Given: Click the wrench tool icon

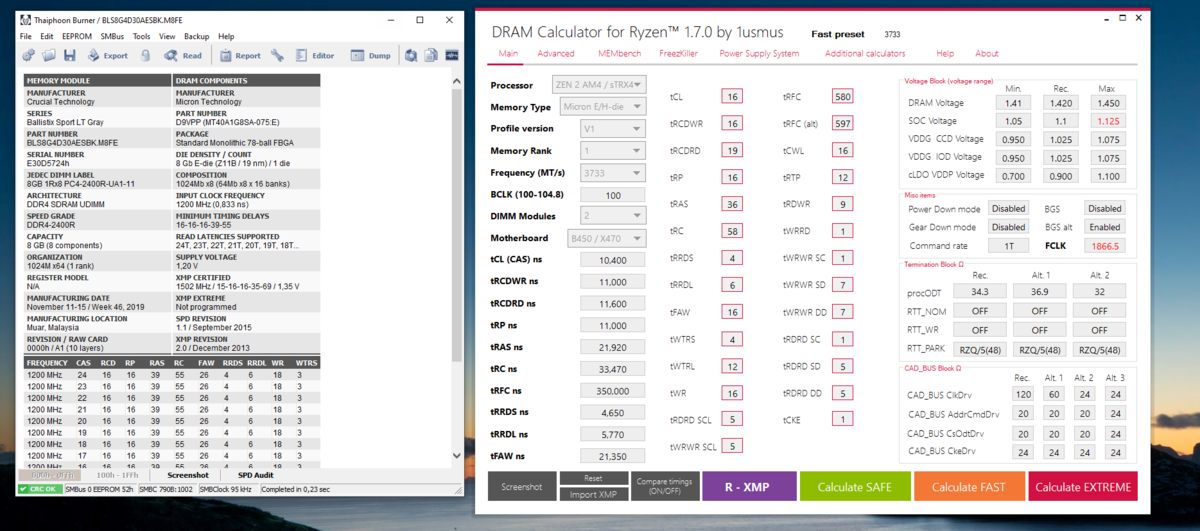Looking at the screenshot, I should tap(277, 56).
